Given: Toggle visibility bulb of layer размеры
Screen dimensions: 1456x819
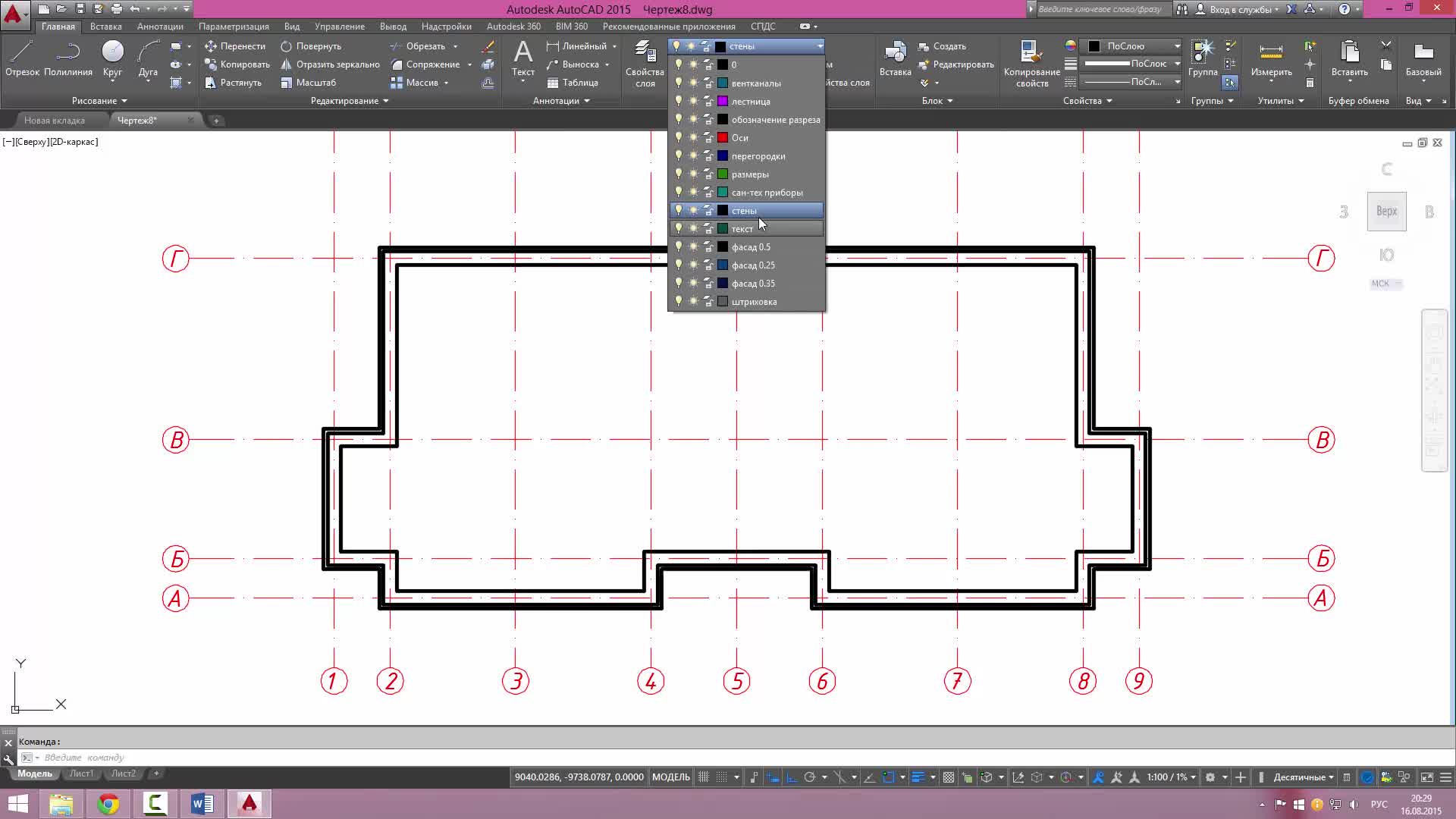Looking at the screenshot, I should 679,174.
